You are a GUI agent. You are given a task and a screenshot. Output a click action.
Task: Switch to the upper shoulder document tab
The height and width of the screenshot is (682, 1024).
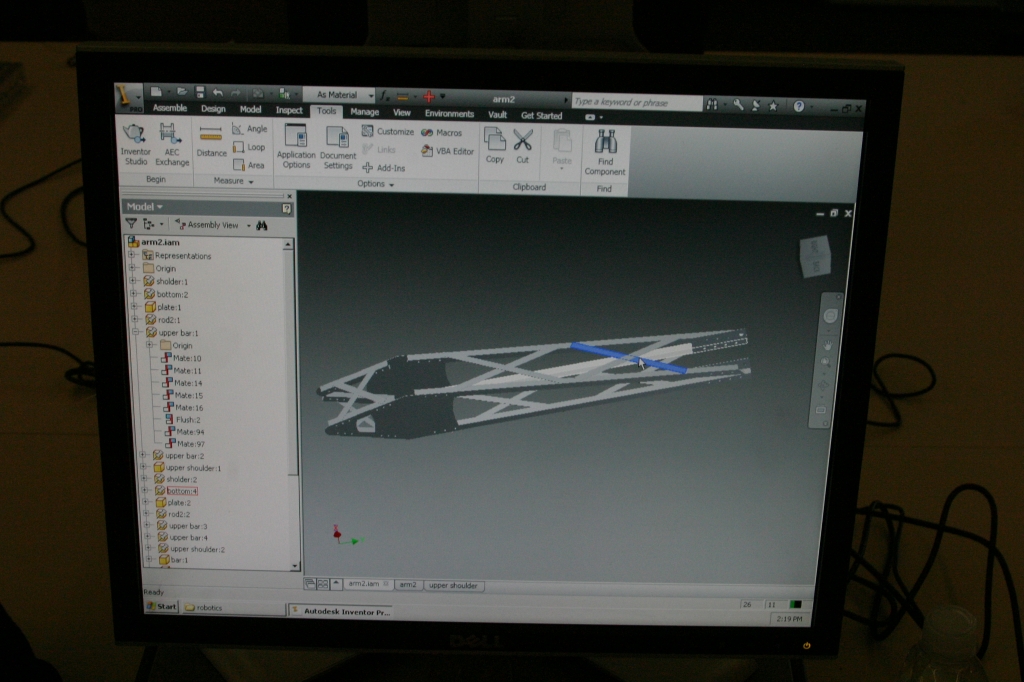click(453, 585)
